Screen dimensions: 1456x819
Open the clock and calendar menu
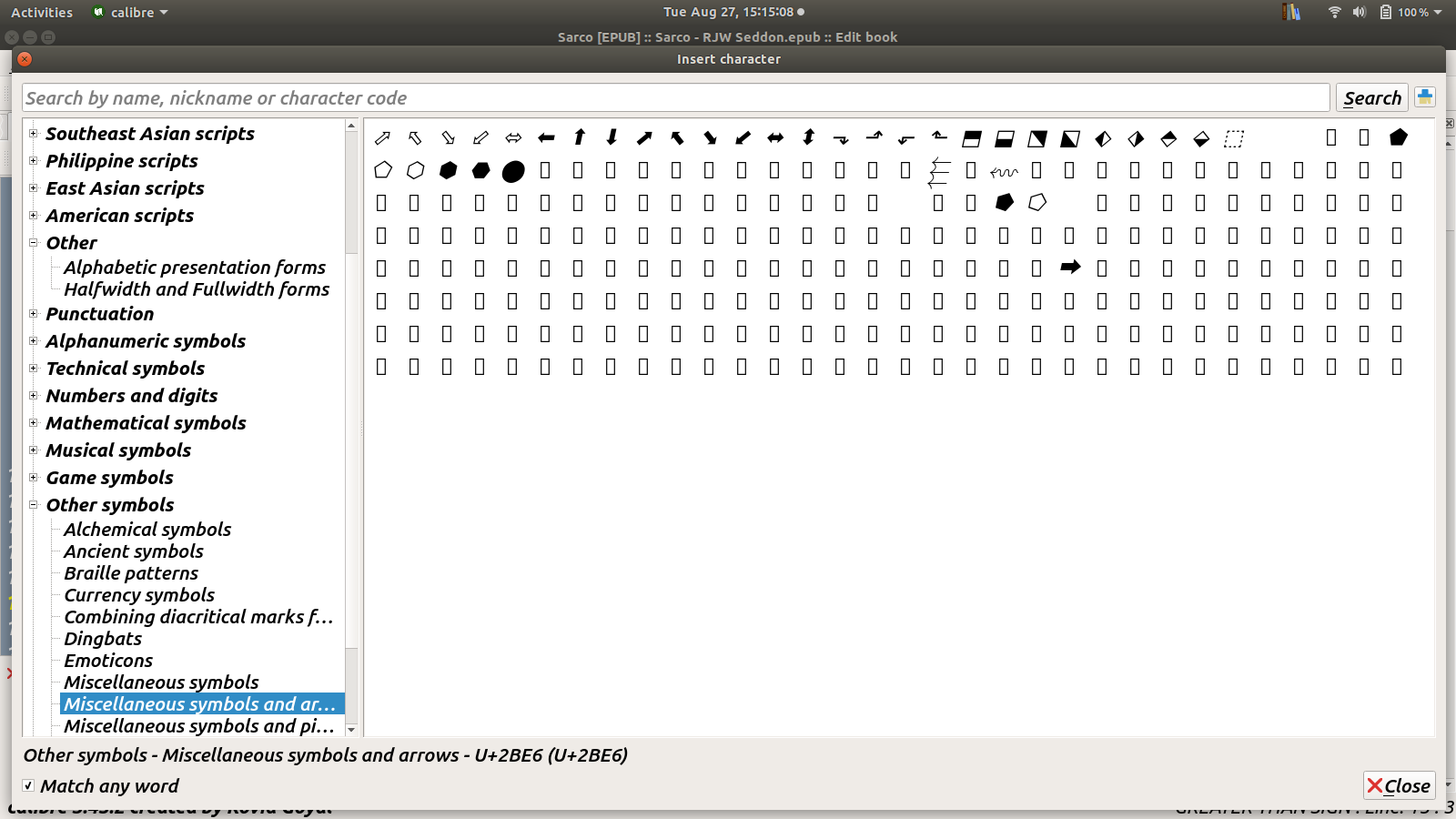(733, 12)
